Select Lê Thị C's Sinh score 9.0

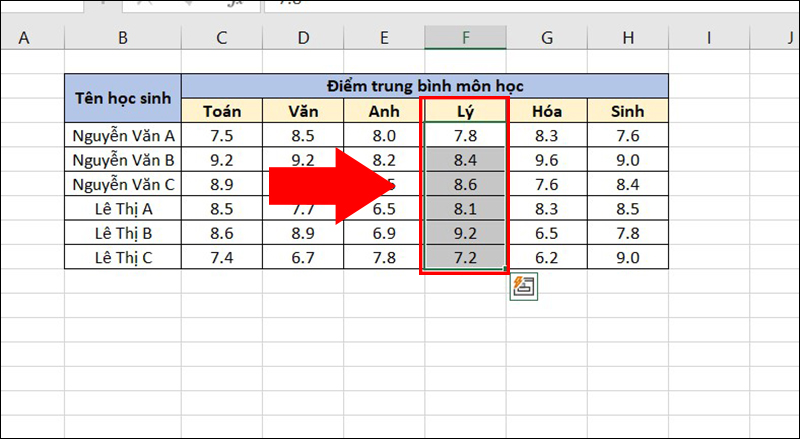click(x=628, y=257)
